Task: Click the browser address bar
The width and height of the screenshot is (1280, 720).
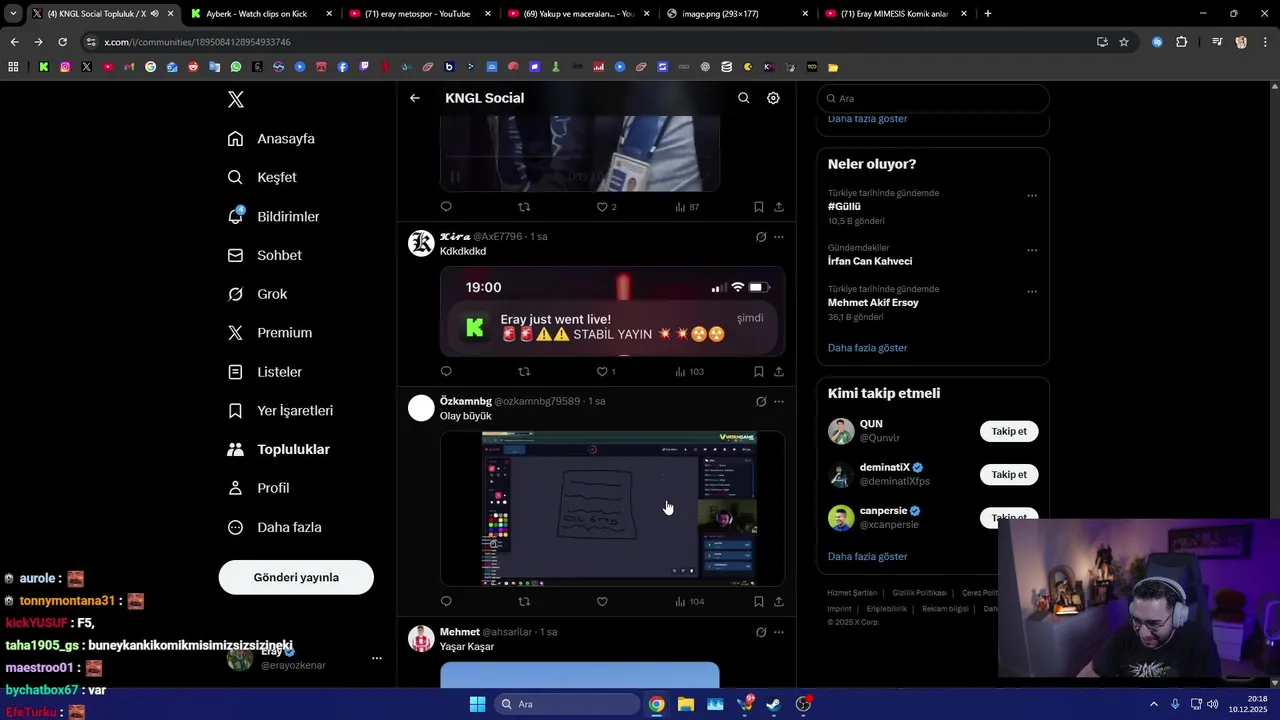Action: (590, 42)
